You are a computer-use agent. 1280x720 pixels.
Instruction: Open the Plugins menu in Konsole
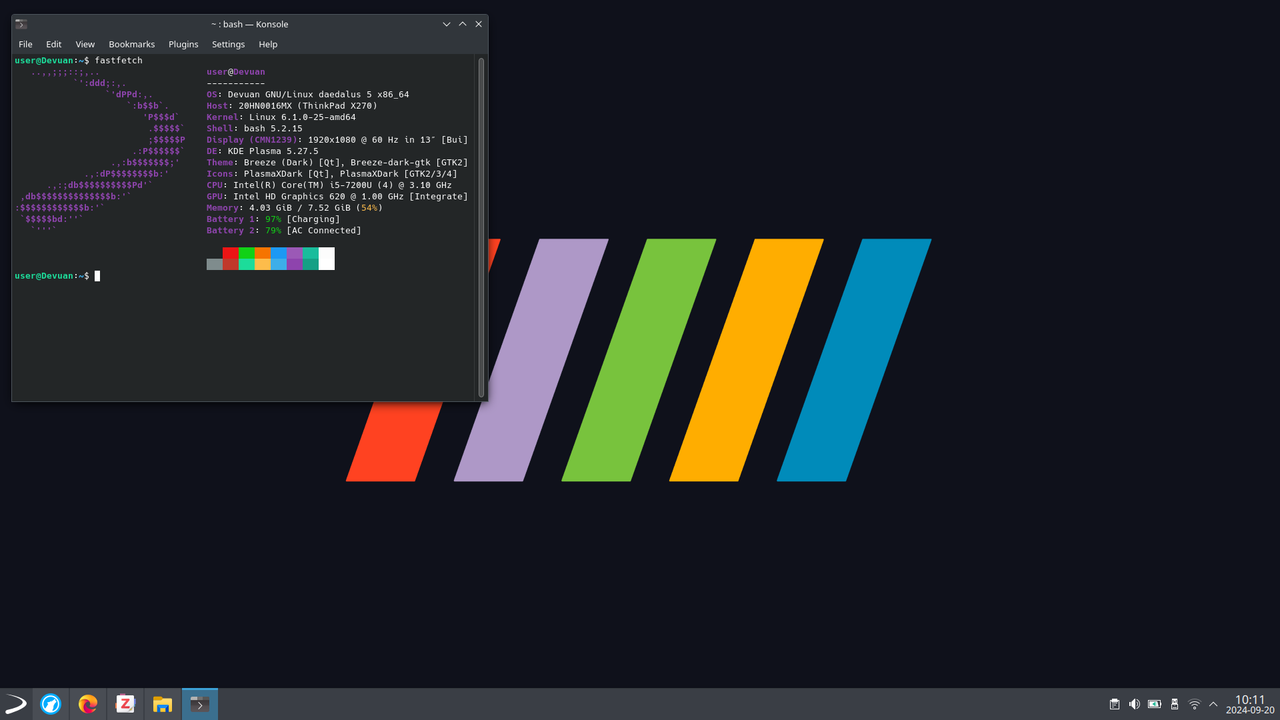click(x=183, y=44)
